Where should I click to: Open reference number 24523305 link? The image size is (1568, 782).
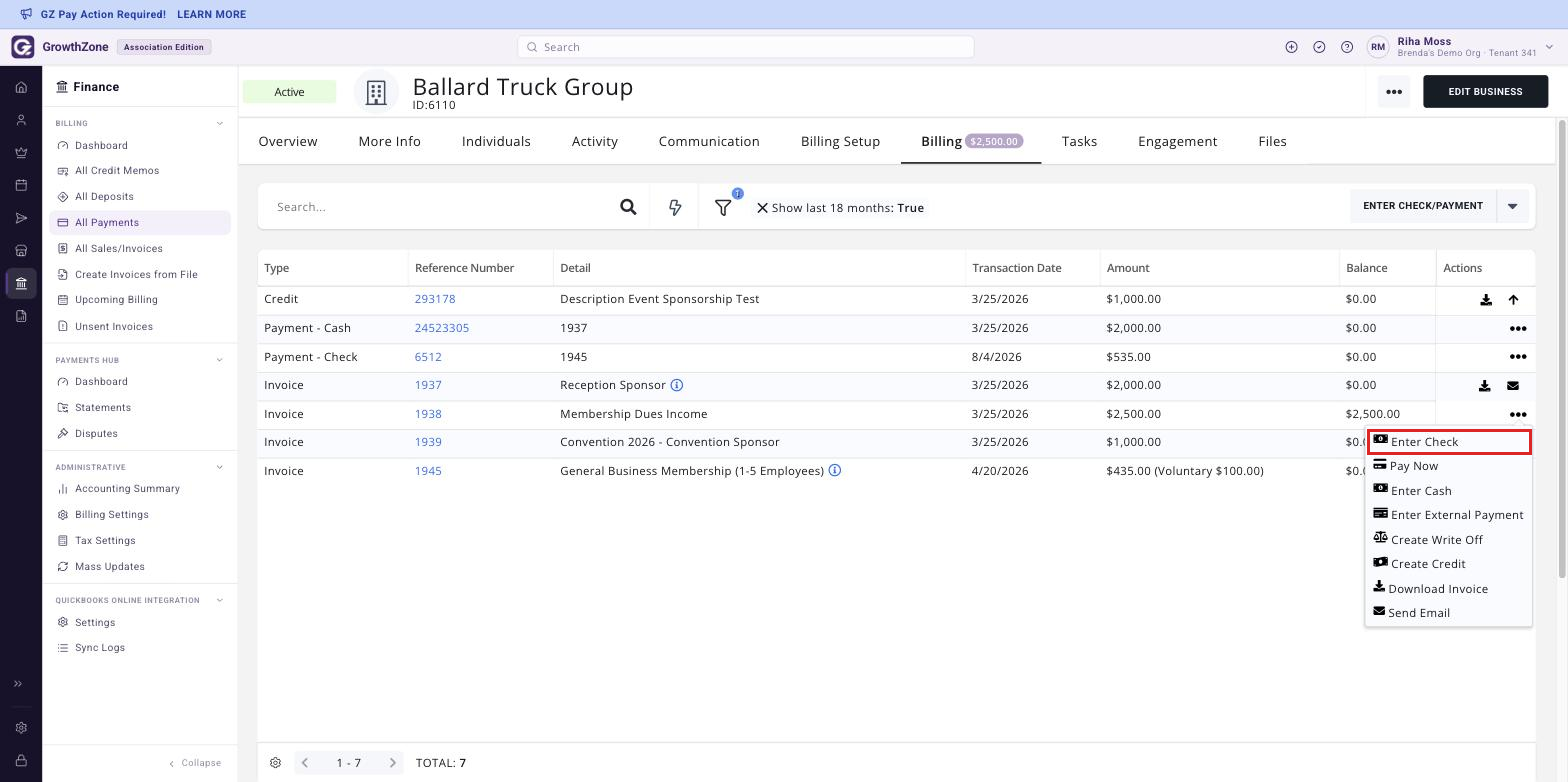coord(442,328)
